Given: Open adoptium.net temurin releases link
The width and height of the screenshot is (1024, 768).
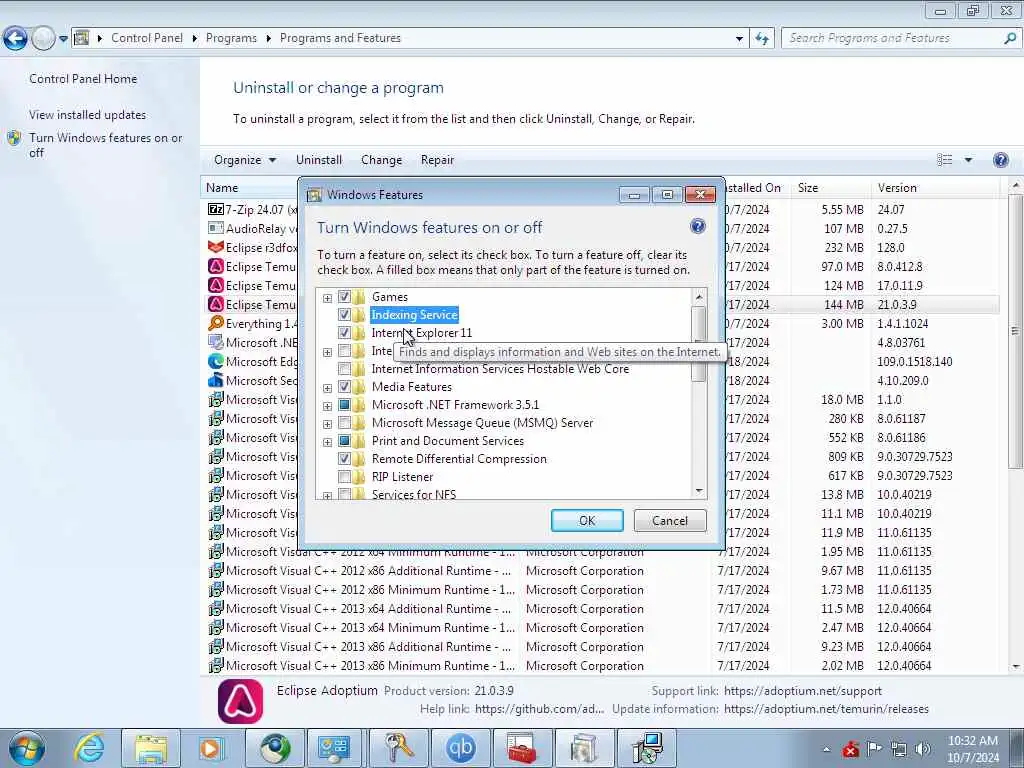Looking at the screenshot, I should pos(826,709).
